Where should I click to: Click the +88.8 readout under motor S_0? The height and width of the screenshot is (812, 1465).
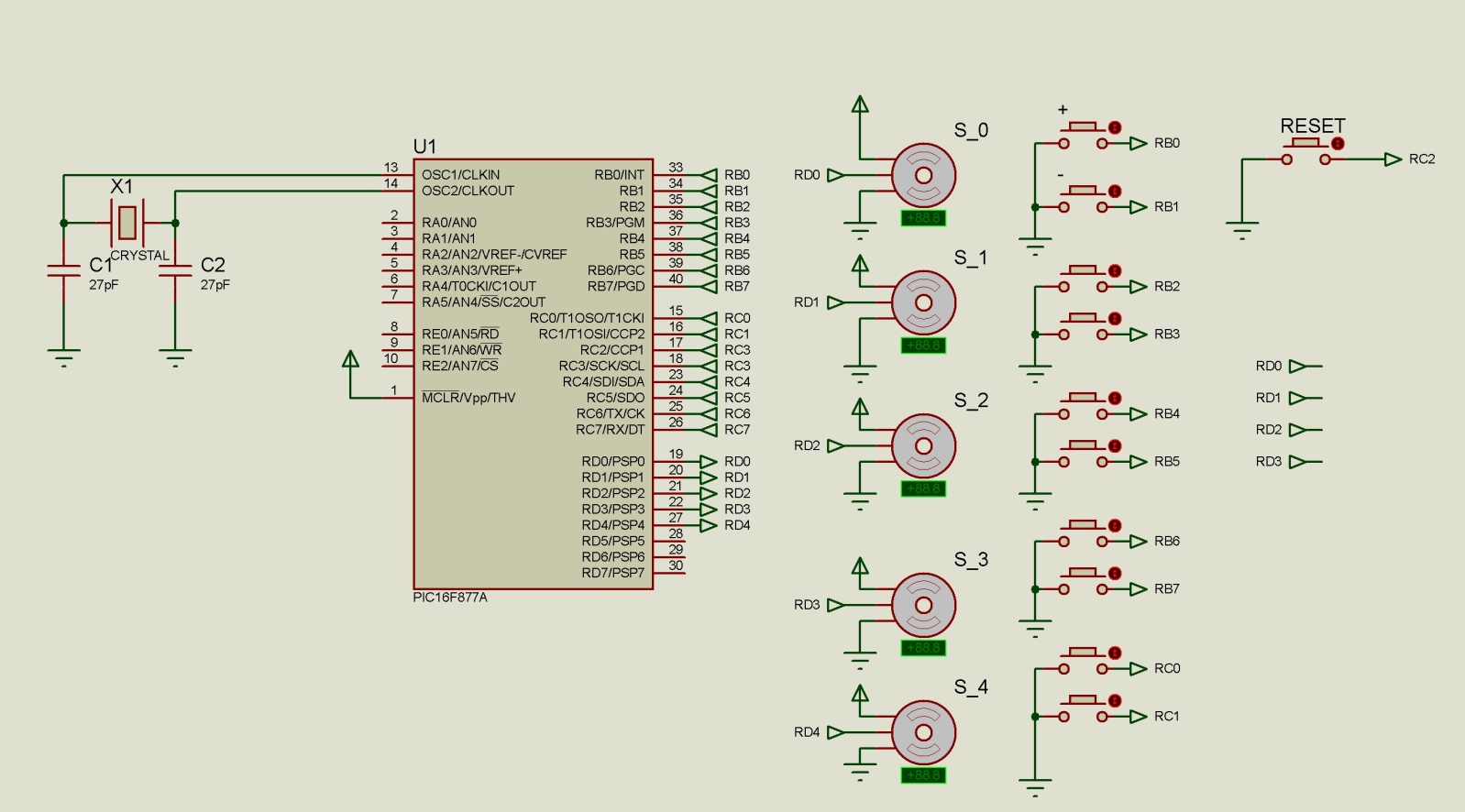pyautogui.click(x=923, y=218)
